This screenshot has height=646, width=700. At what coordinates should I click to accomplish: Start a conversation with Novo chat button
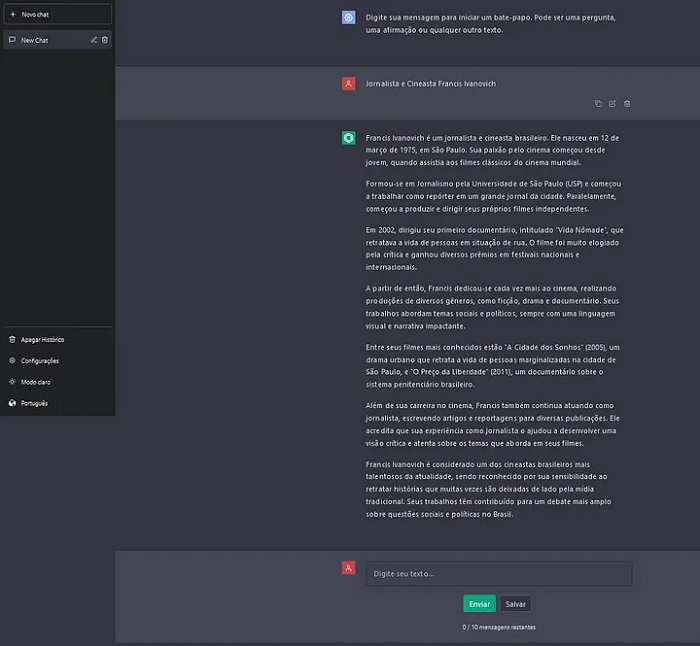pos(56,14)
